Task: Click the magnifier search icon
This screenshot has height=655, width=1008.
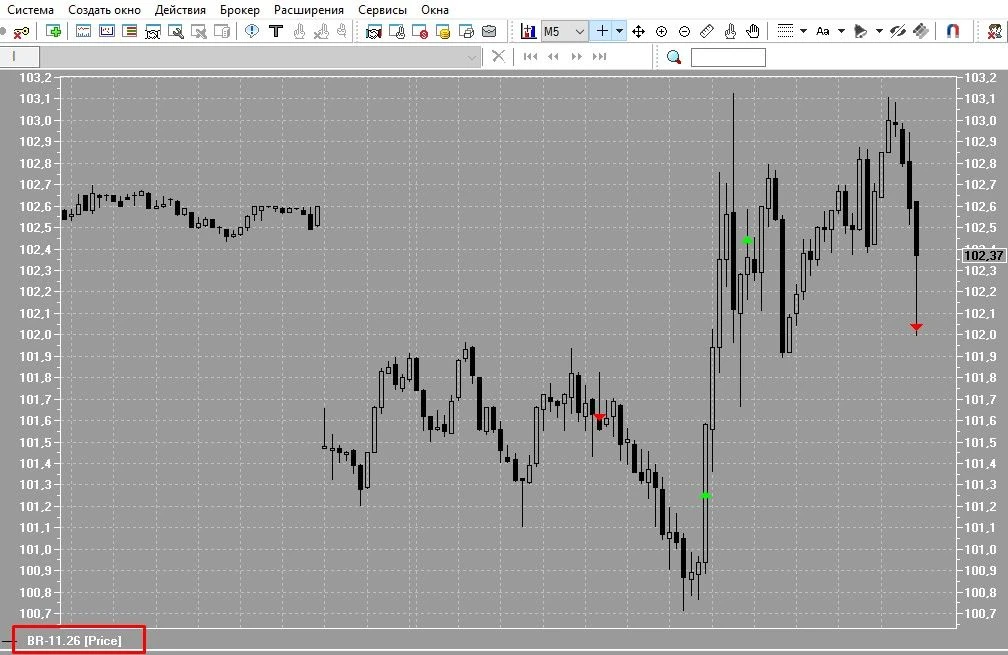Action: pos(674,57)
